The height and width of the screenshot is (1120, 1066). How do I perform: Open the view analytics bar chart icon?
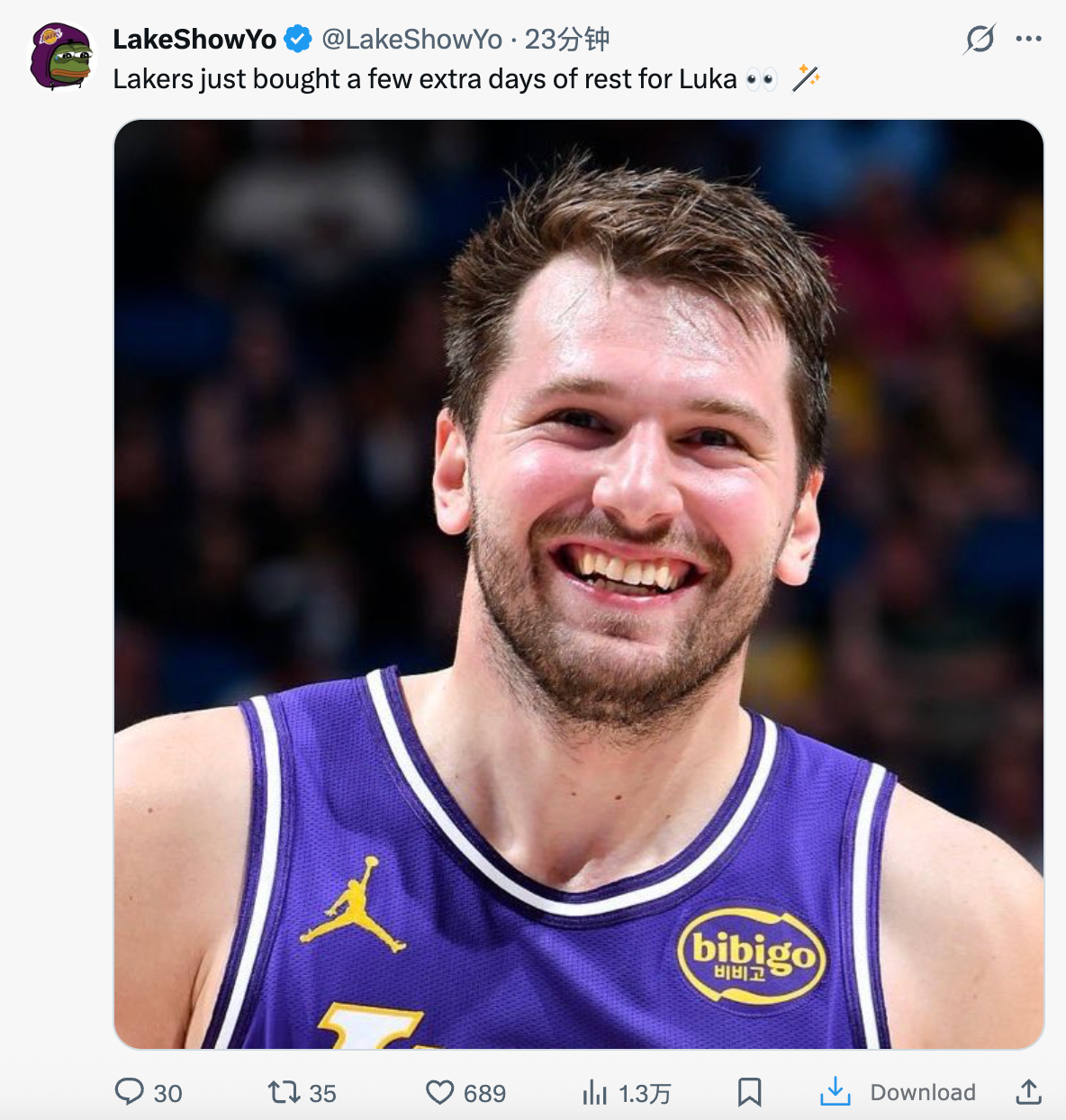tap(594, 1093)
